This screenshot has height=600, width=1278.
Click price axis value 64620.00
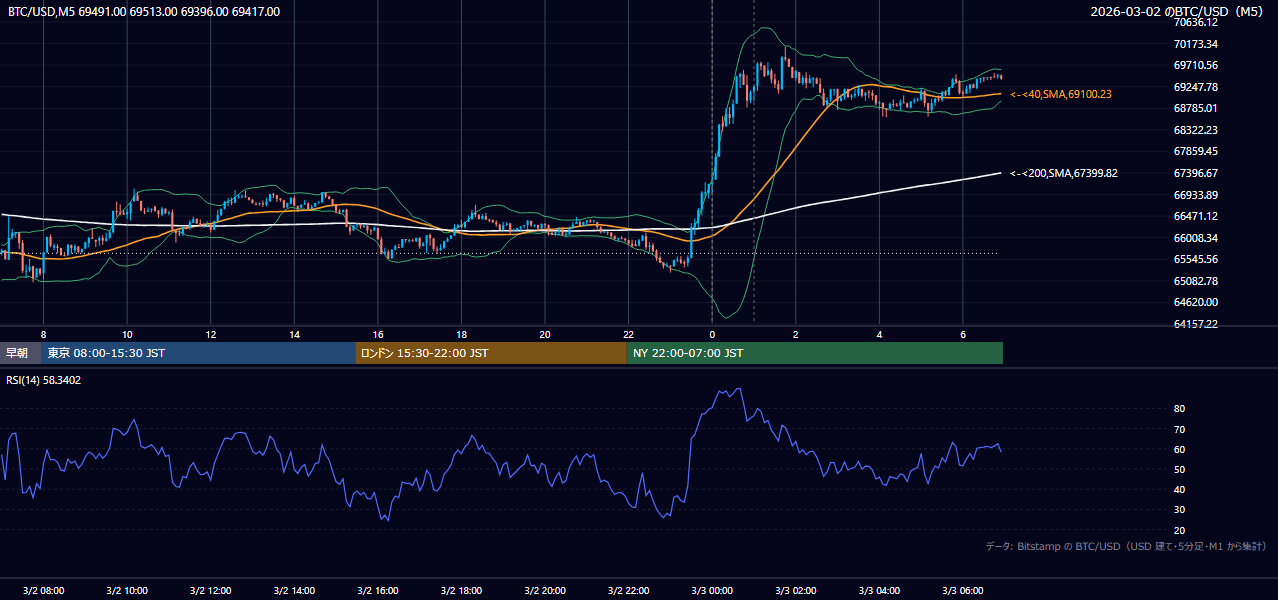(1196, 302)
